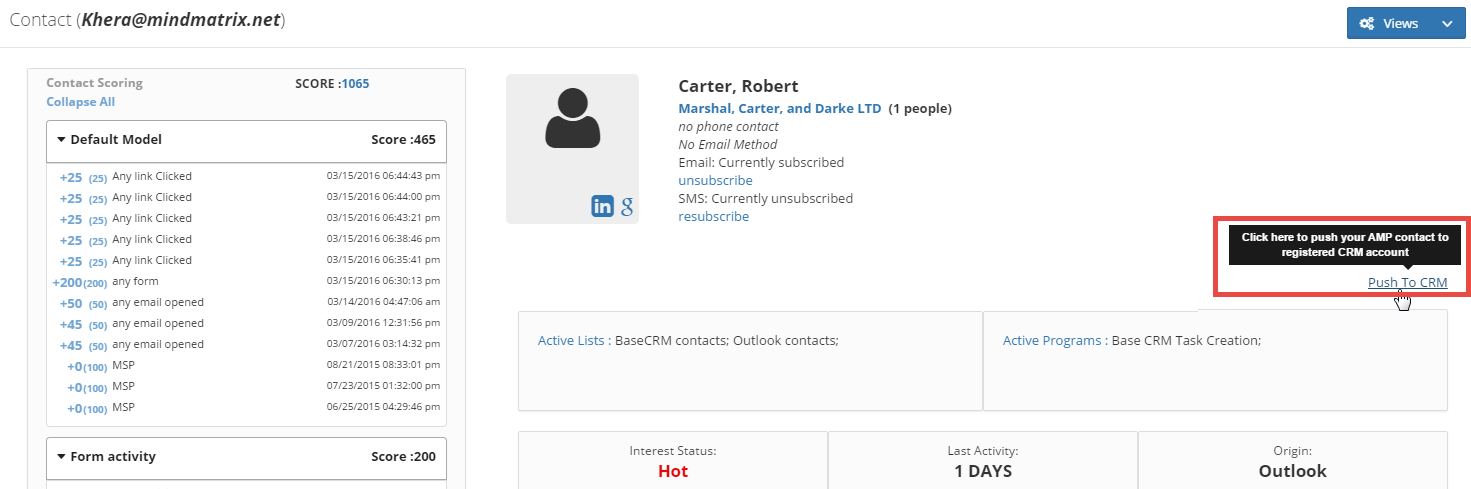The image size is (1471, 489).
Task: Click the Hot interest status value
Action: tap(673, 471)
